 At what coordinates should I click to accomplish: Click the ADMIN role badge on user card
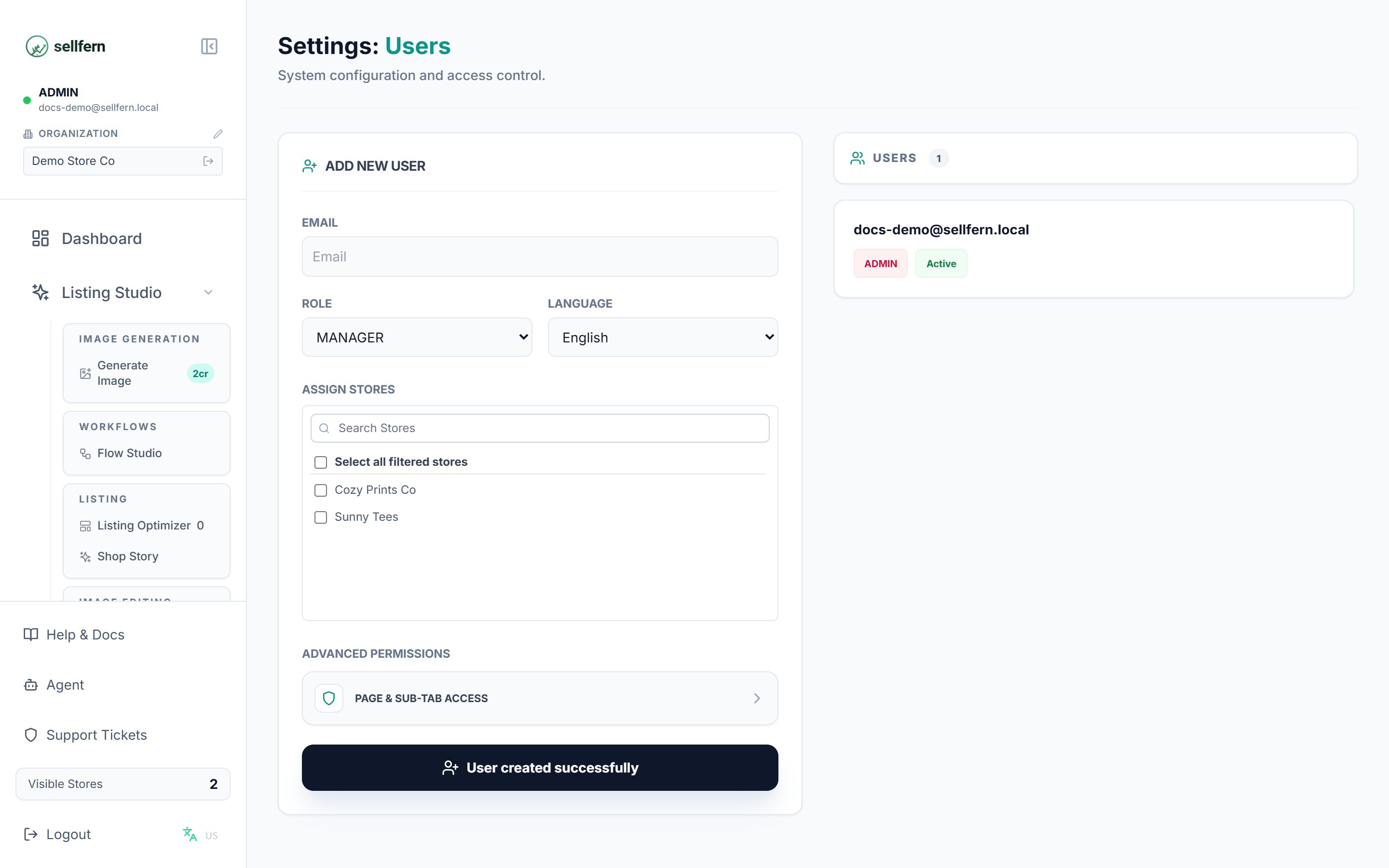tap(881, 263)
